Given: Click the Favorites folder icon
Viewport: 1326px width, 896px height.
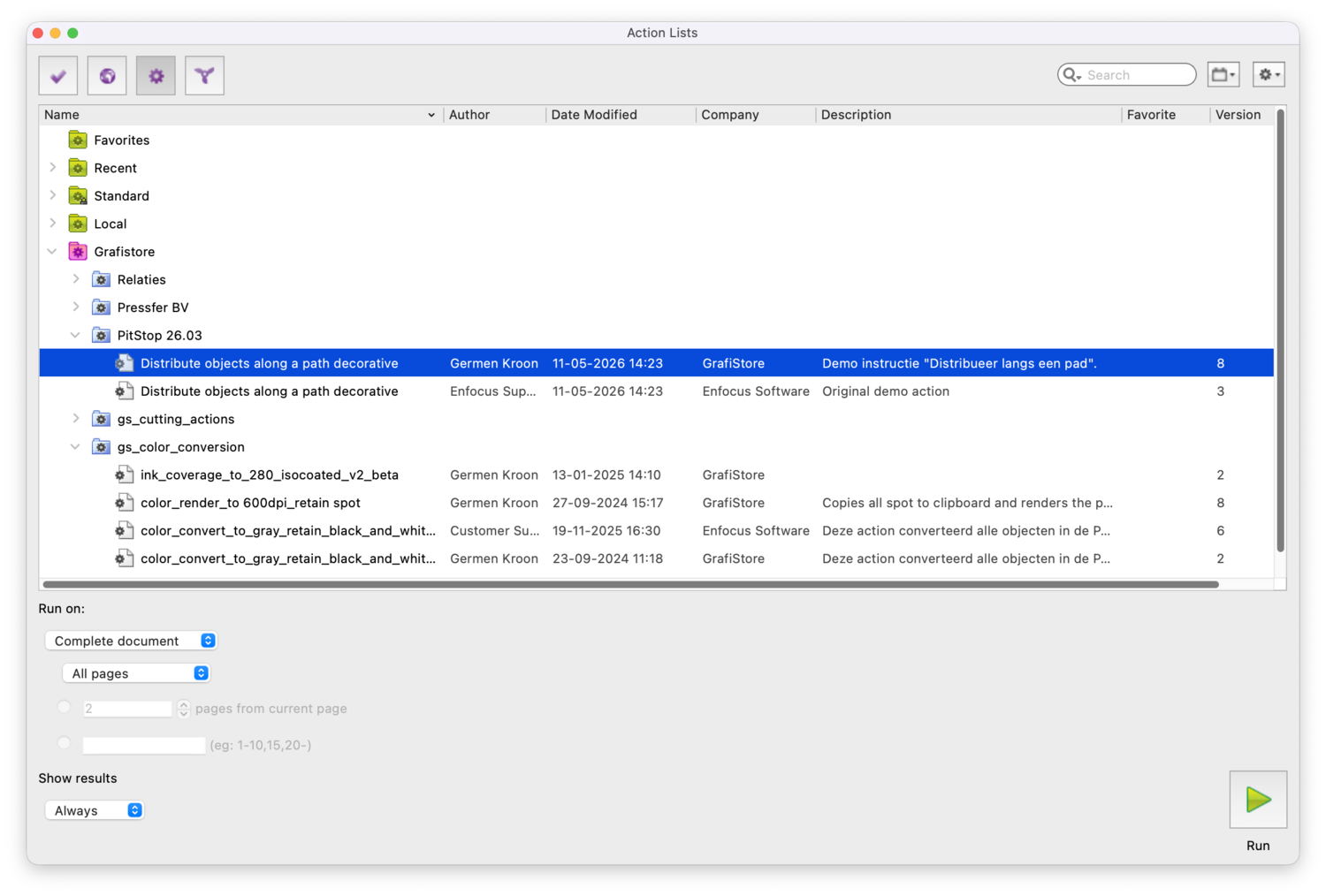Looking at the screenshot, I should 78,140.
